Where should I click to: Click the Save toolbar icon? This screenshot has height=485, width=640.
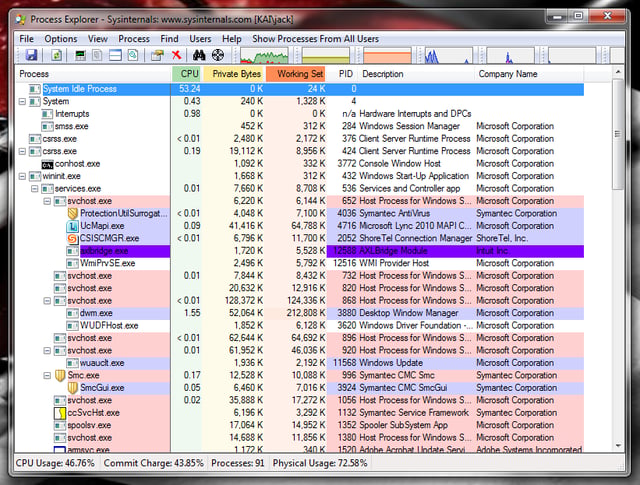(x=31, y=55)
